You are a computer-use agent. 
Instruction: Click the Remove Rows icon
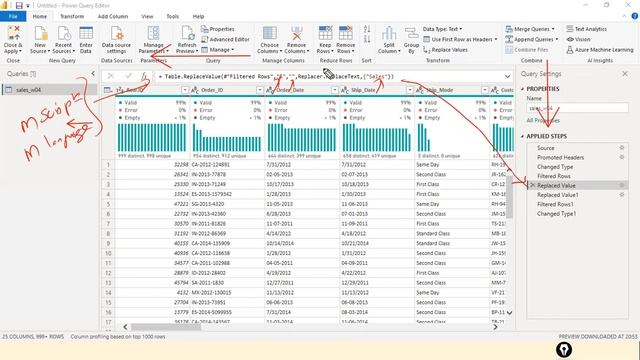tap(345, 33)
